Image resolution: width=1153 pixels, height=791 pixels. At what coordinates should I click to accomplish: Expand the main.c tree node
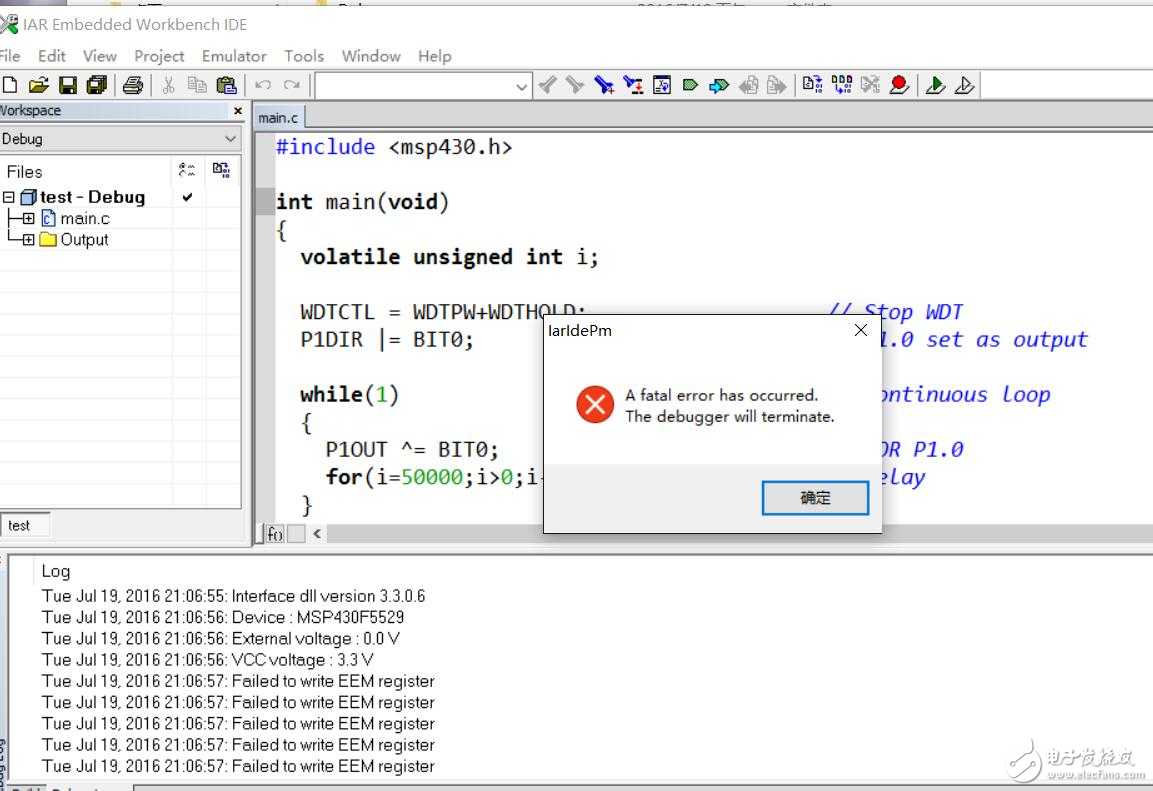tap(28, 218)
